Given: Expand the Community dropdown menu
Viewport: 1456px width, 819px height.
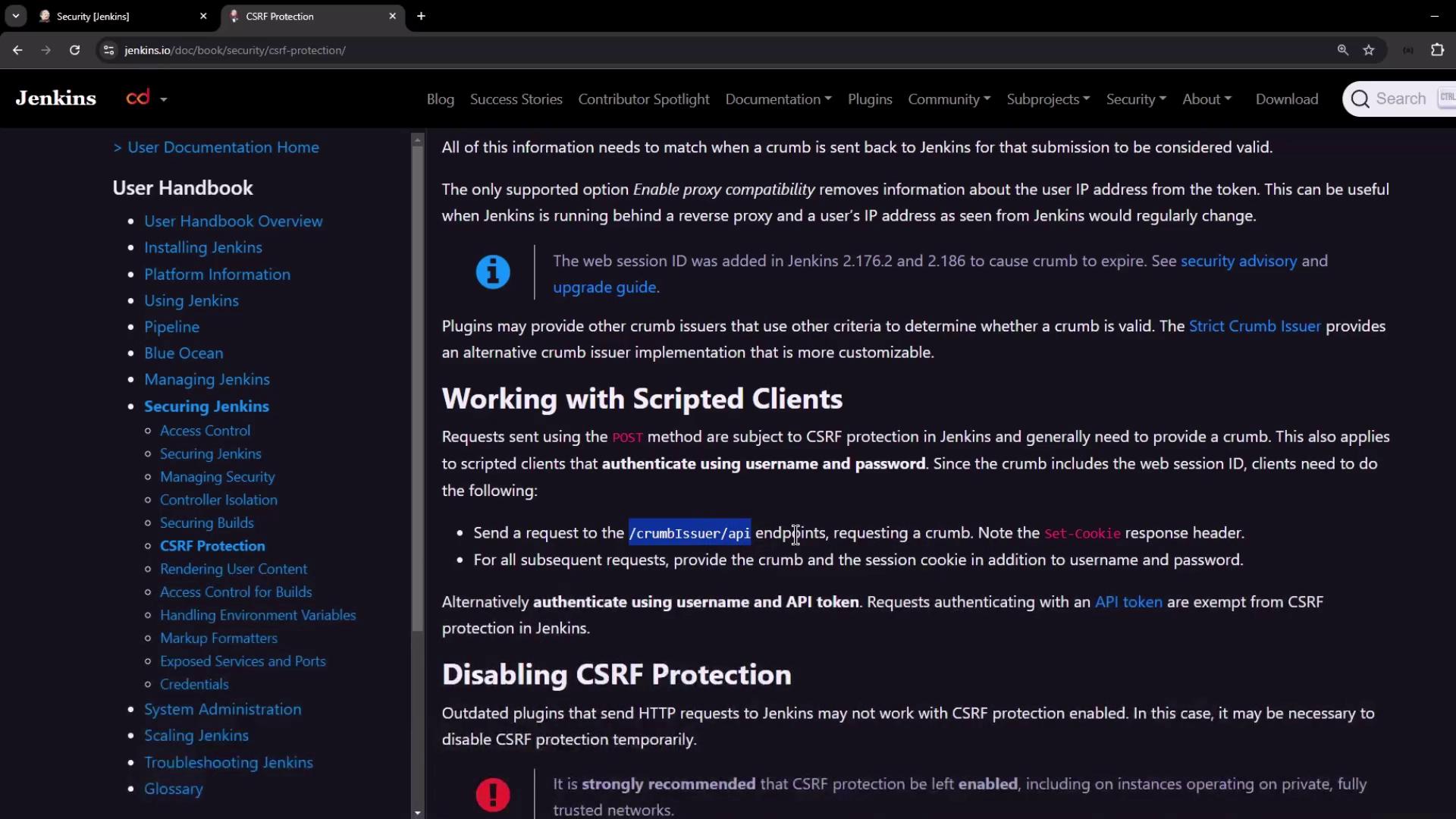Looking at the screenshot, I should point(949,99).
